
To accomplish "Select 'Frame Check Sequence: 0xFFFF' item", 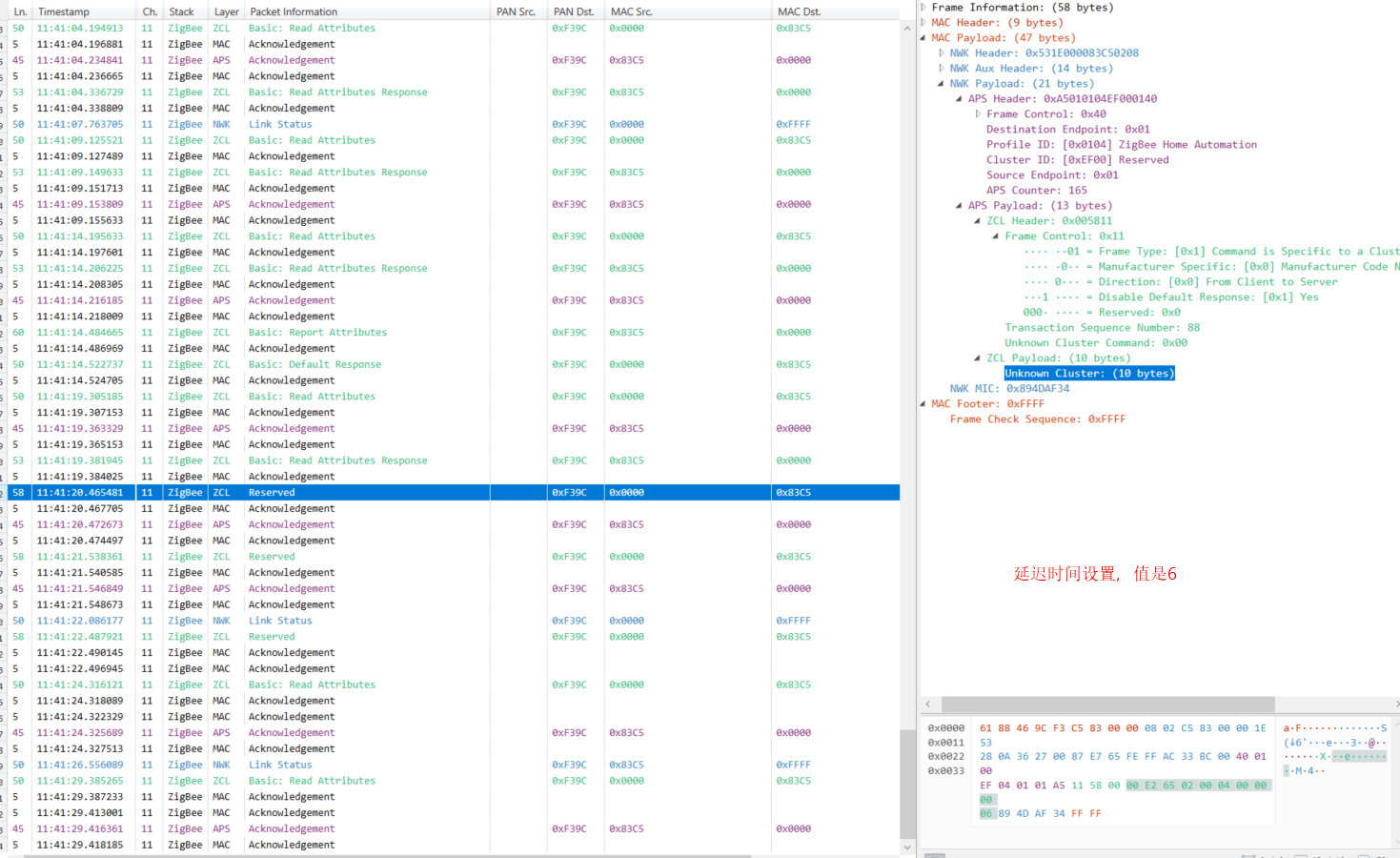I will 1038,419.
